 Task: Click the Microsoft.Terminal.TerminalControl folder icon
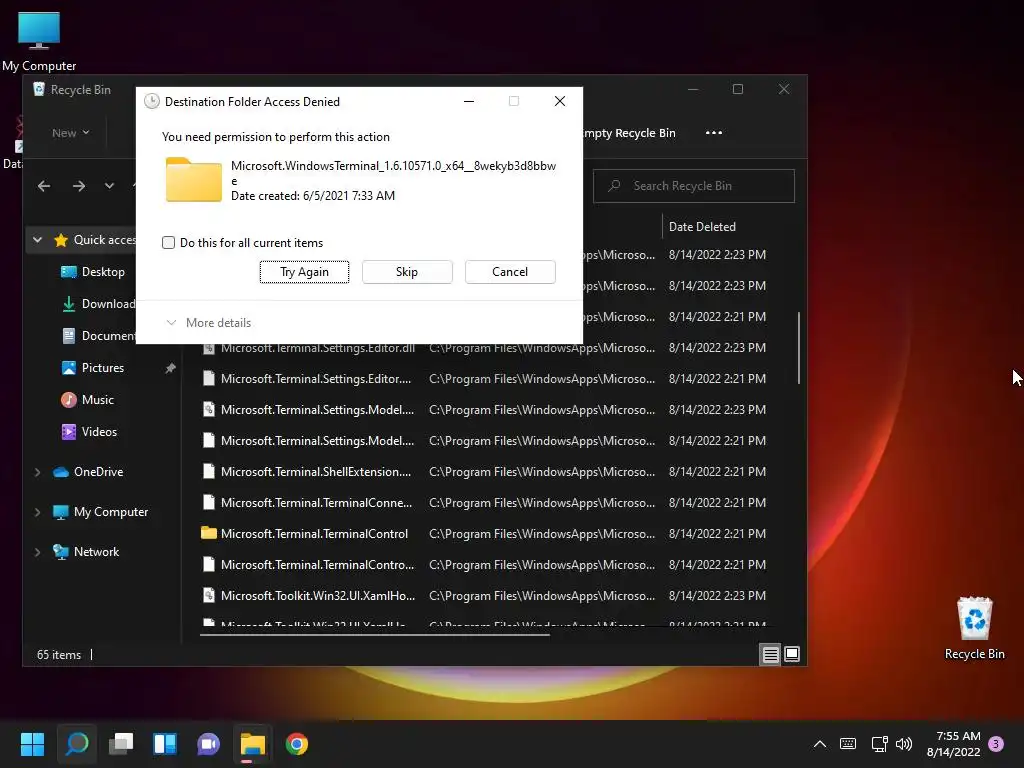coord(208,533)
